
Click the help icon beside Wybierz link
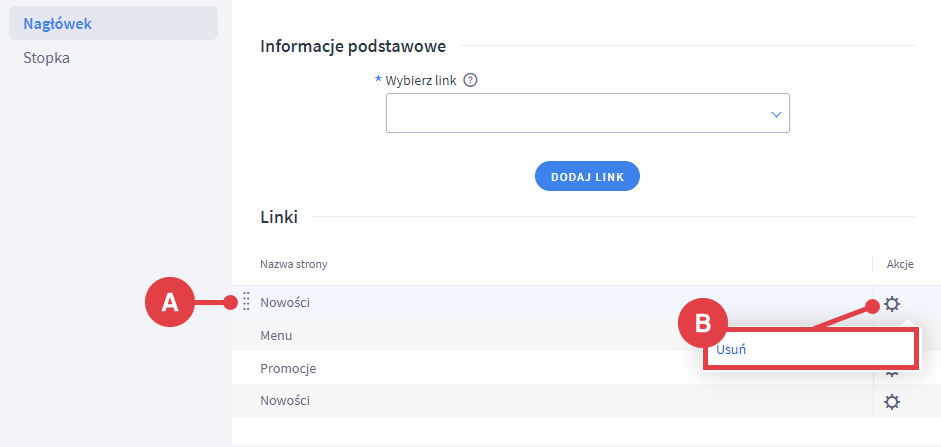tap(471, 81)
